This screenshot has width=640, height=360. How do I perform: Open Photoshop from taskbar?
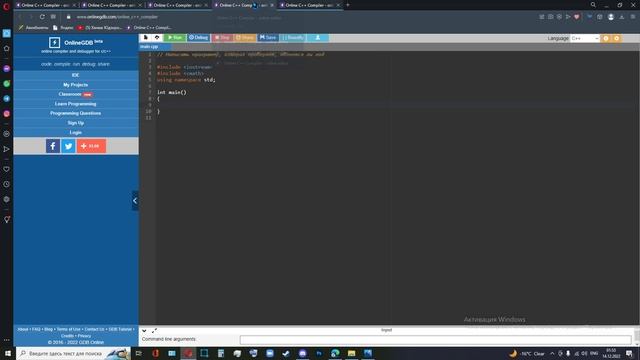point(319,353)
